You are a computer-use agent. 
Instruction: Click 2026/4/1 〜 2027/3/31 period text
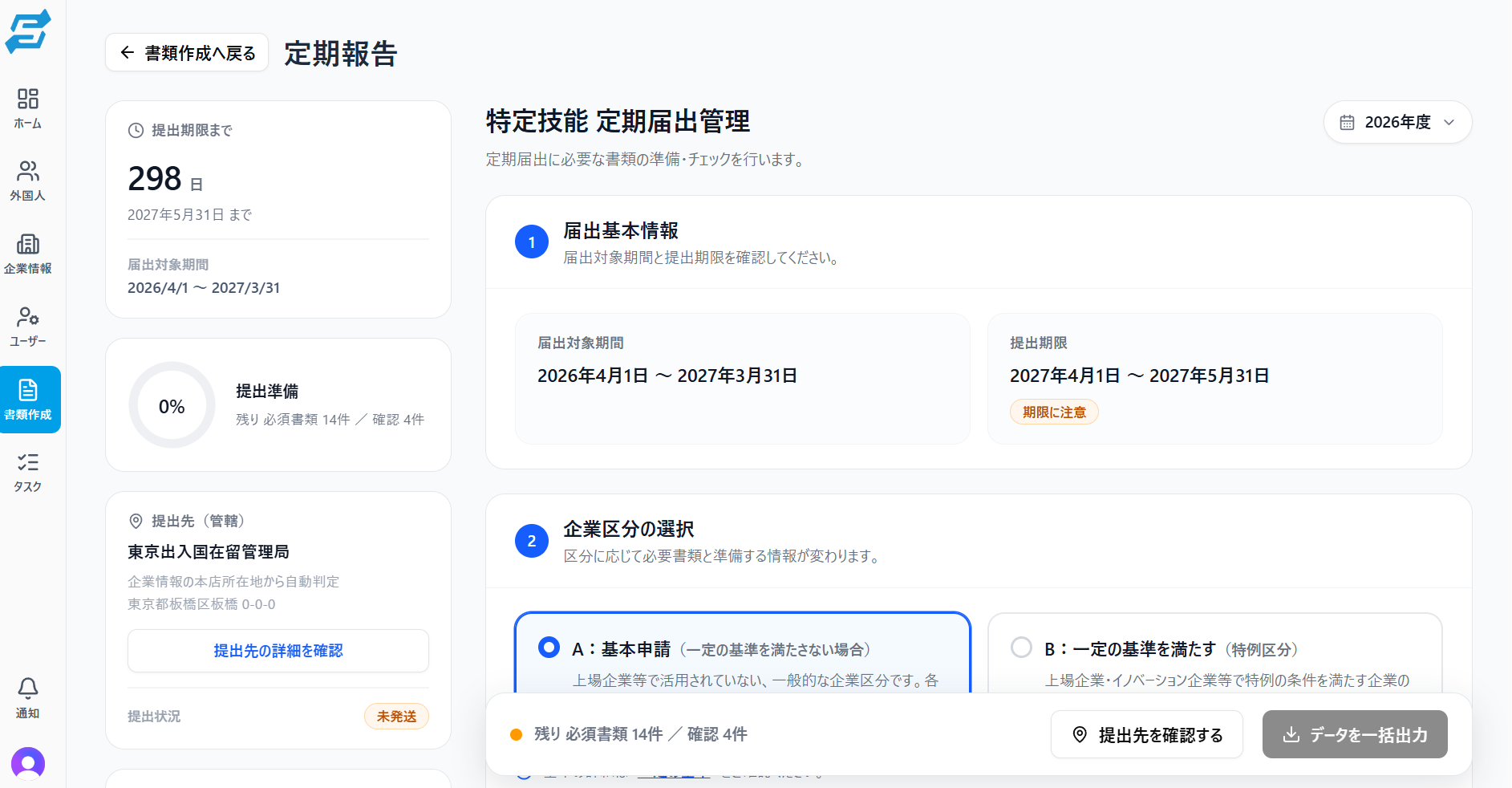204,288
